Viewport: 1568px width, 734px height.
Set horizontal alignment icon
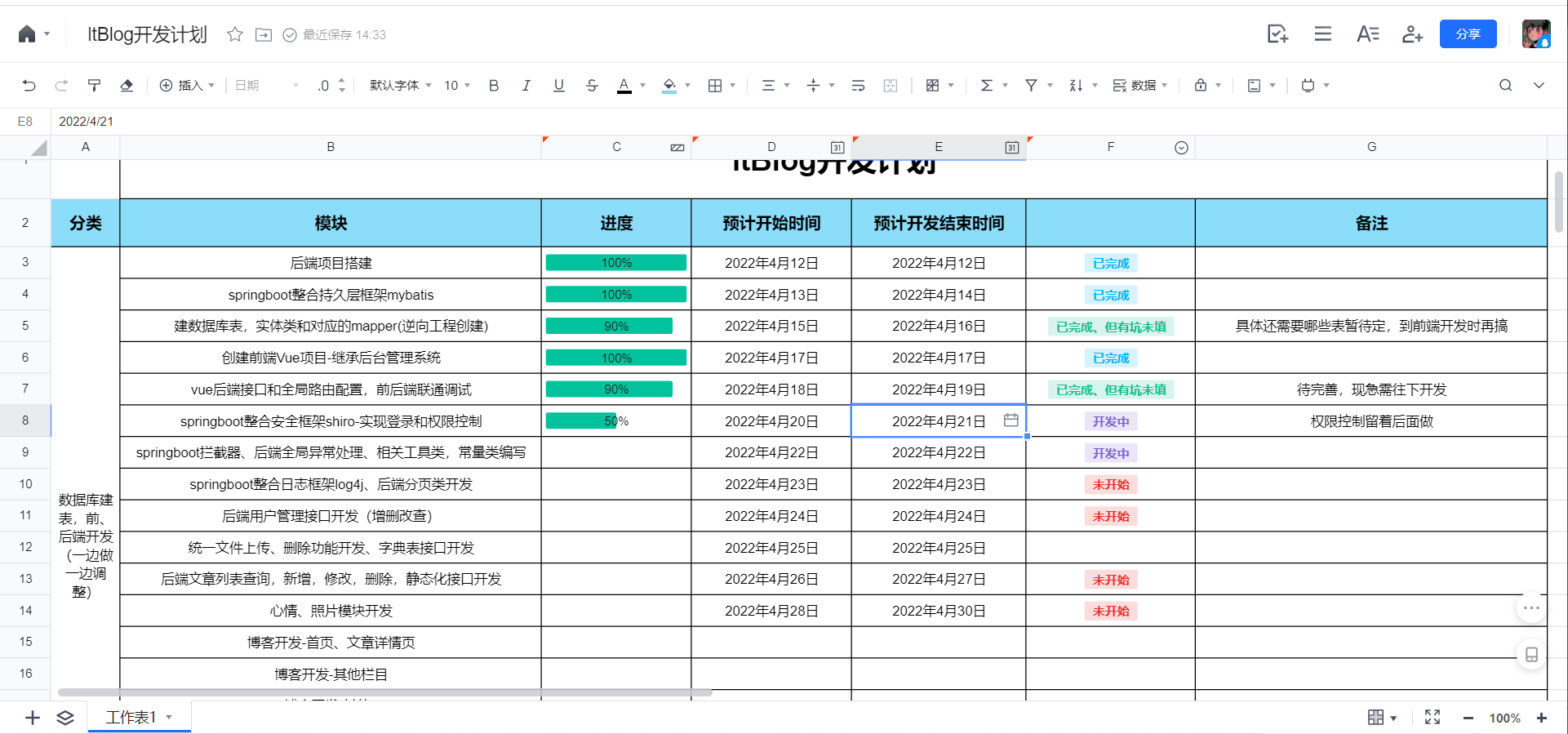(768, 85)
